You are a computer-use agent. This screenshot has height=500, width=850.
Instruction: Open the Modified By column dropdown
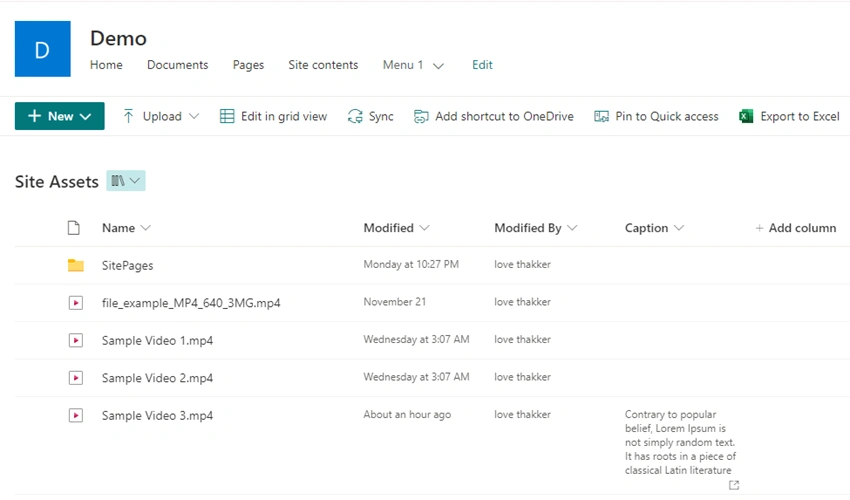(572, 228)
